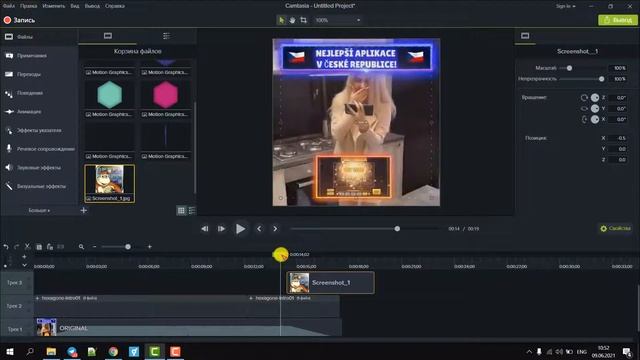This screenshot has height=360, width=640.
Task: Click the Y rotation dial
Action: coord(595,109)
